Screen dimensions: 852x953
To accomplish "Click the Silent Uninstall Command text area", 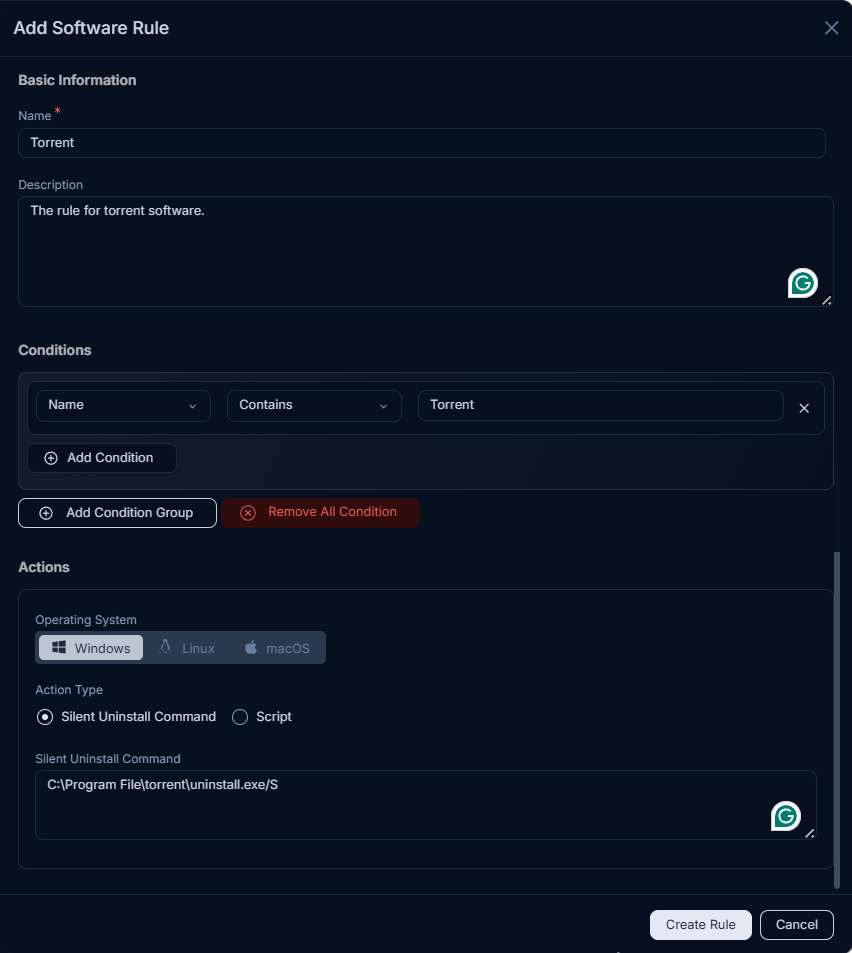I will [x=425, y=805].
